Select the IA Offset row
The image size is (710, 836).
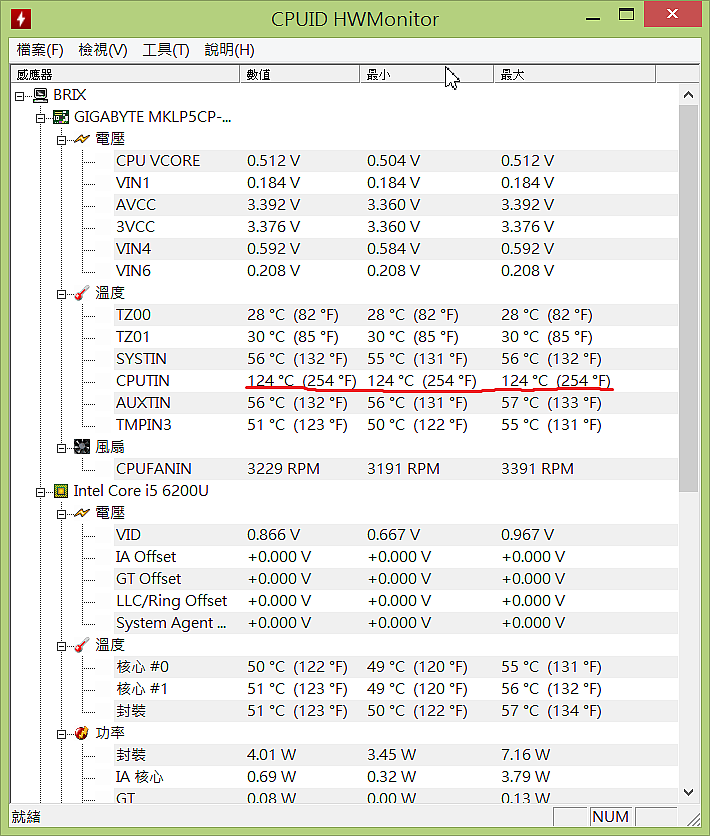[396, 557]
